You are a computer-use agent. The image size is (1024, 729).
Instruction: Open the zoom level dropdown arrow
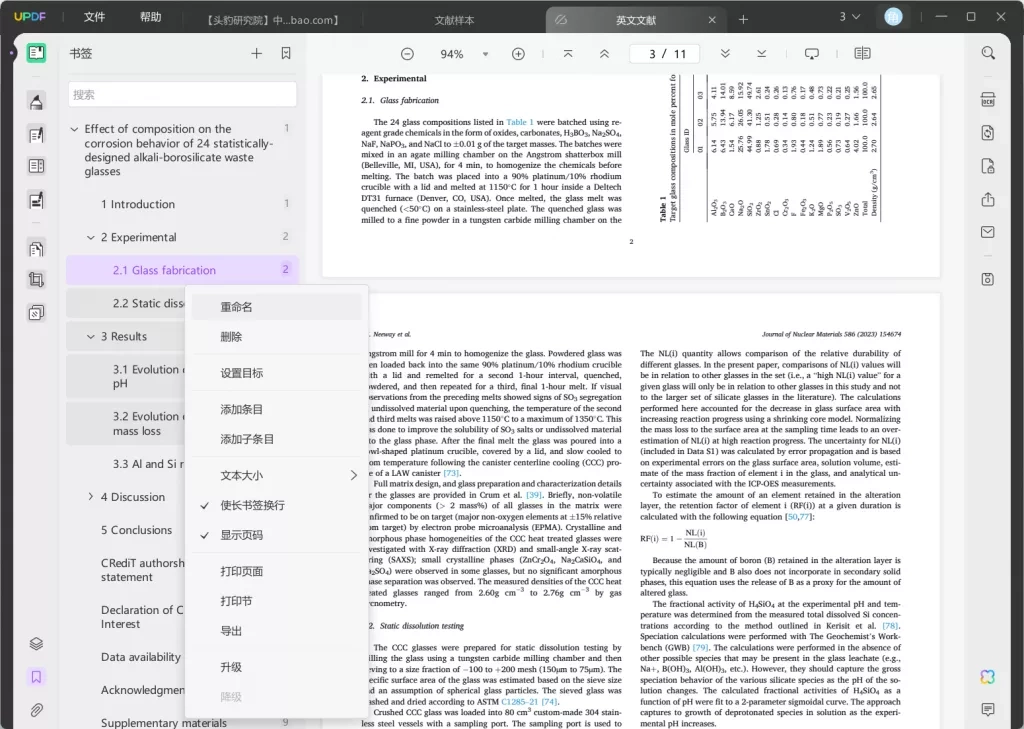pyautogui.click(x=485, y=54)
